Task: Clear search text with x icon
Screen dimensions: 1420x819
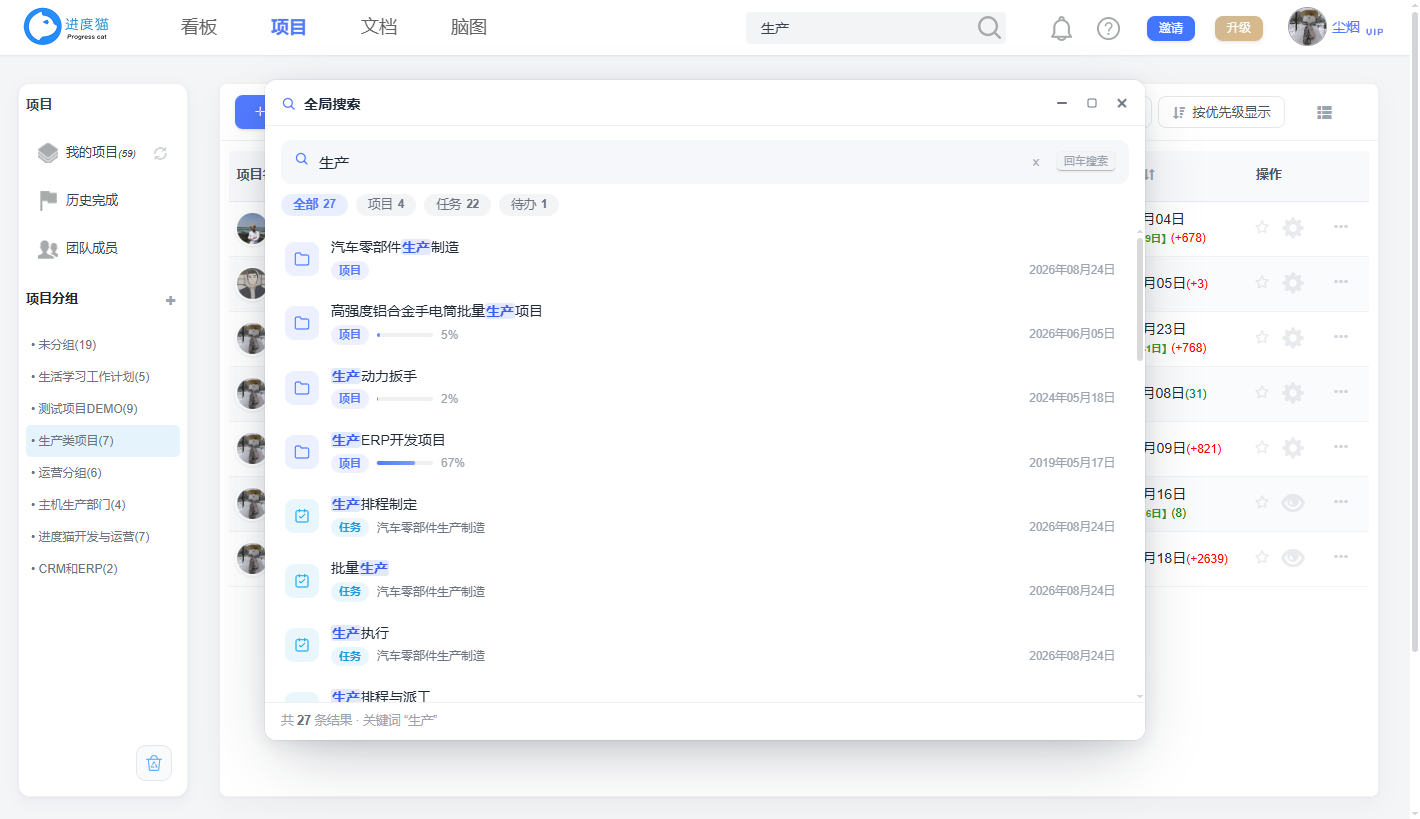Action: click(1036, 162)
